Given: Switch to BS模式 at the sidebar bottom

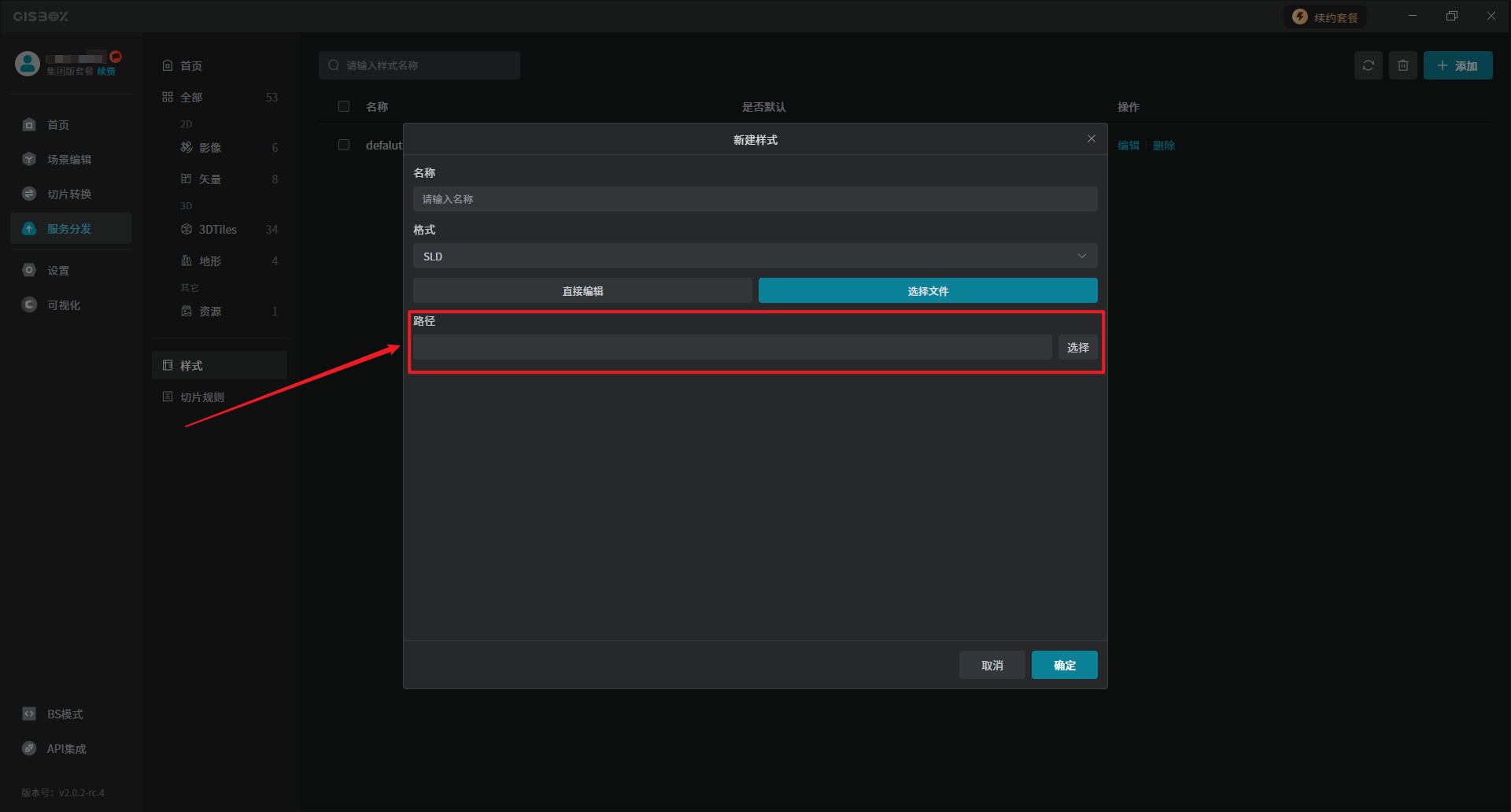Looking at the screenshot, I should [x=65, y=714].
